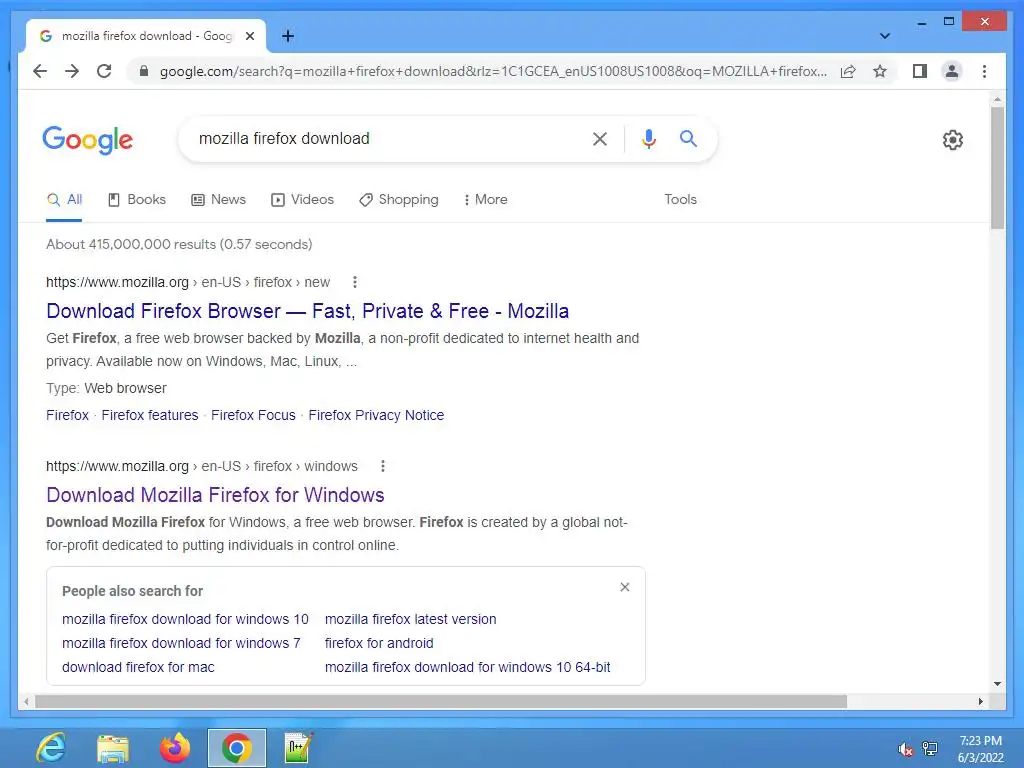
Task: Open the clock showing 7:23 PM
Action: pyautogui.click(x=980, y=749)
